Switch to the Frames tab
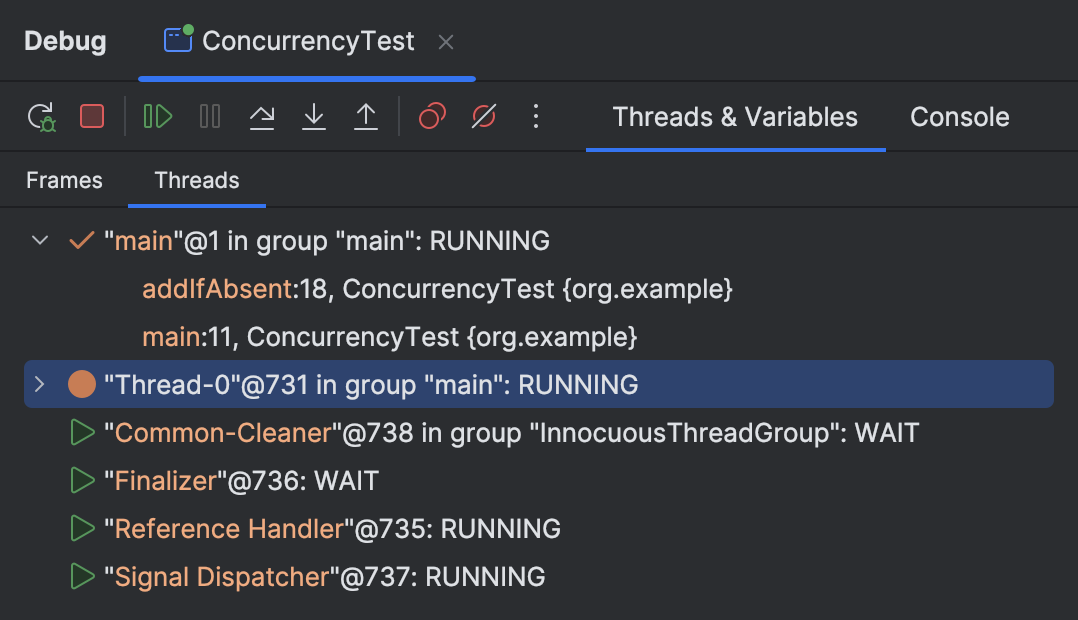Screen dimensions: 1078x620 click(x=64, y=180)
